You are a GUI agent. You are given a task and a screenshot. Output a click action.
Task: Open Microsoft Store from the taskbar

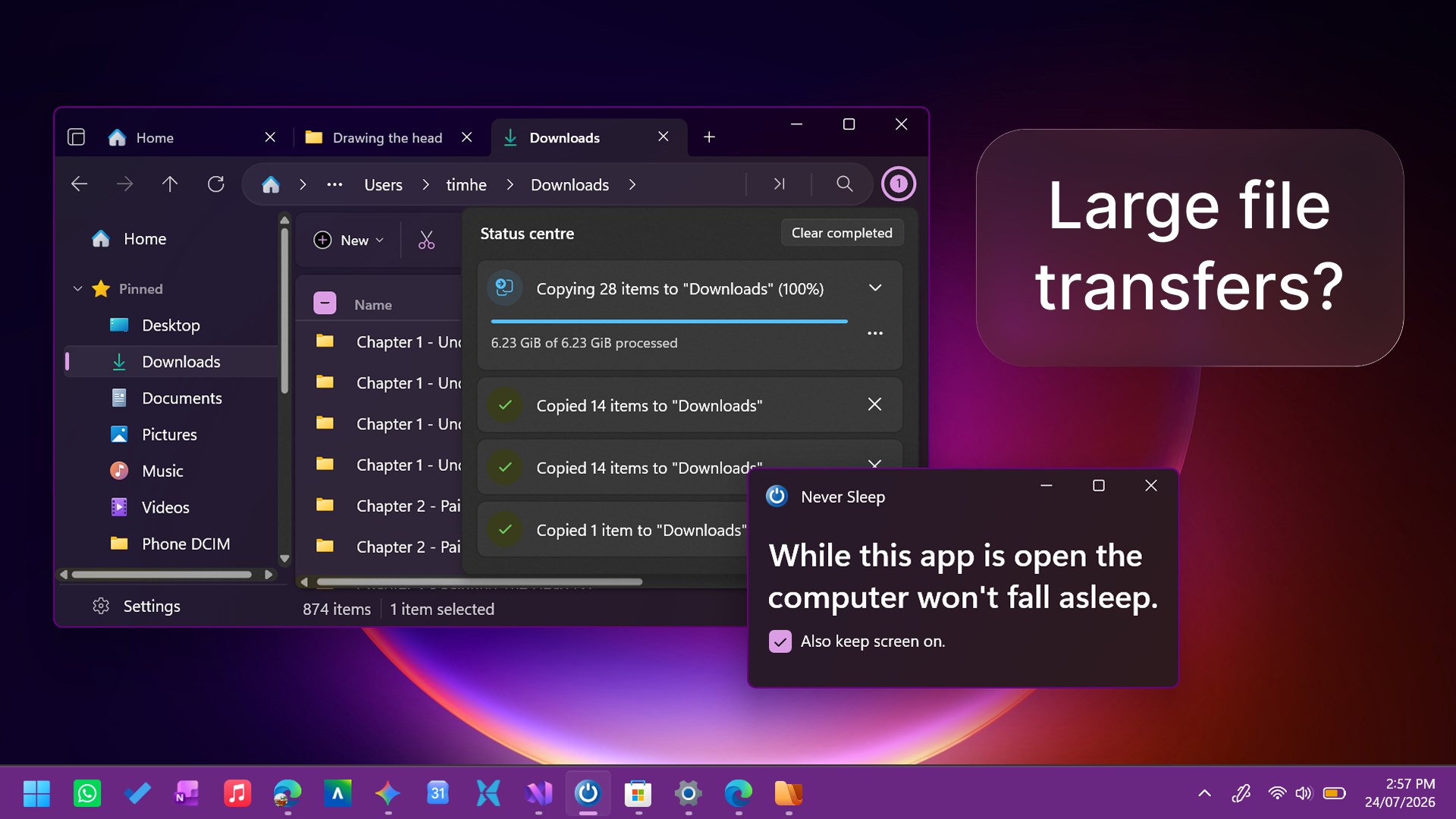pyautogui.click(x=638, y=793)
